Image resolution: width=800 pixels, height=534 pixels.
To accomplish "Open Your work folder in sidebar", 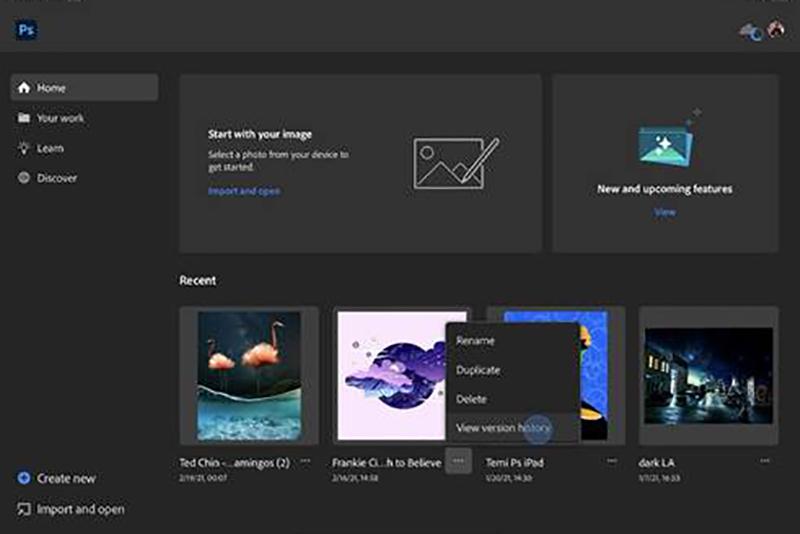I will tap(60, 118).
